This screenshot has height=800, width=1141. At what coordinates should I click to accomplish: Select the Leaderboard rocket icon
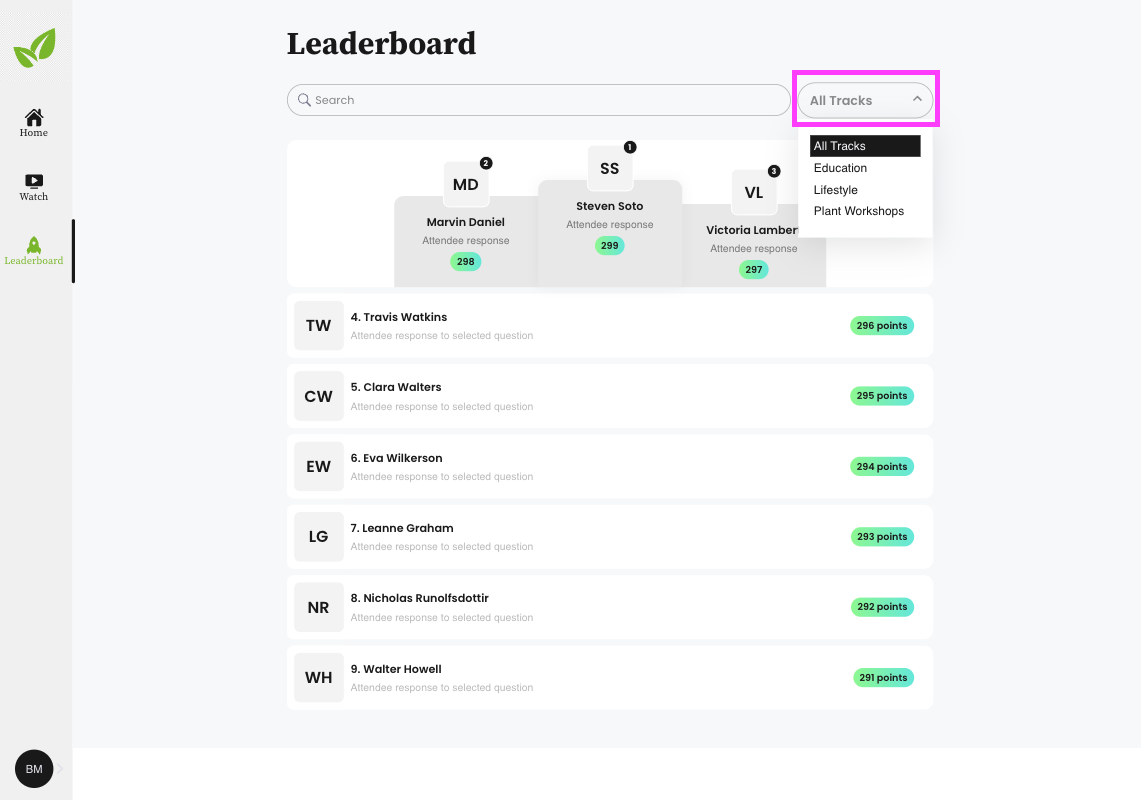click(33, 245)
